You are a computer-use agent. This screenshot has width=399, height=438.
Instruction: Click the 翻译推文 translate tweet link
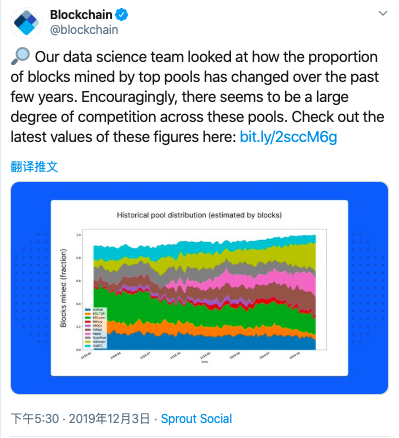click(x=34, y=166)
